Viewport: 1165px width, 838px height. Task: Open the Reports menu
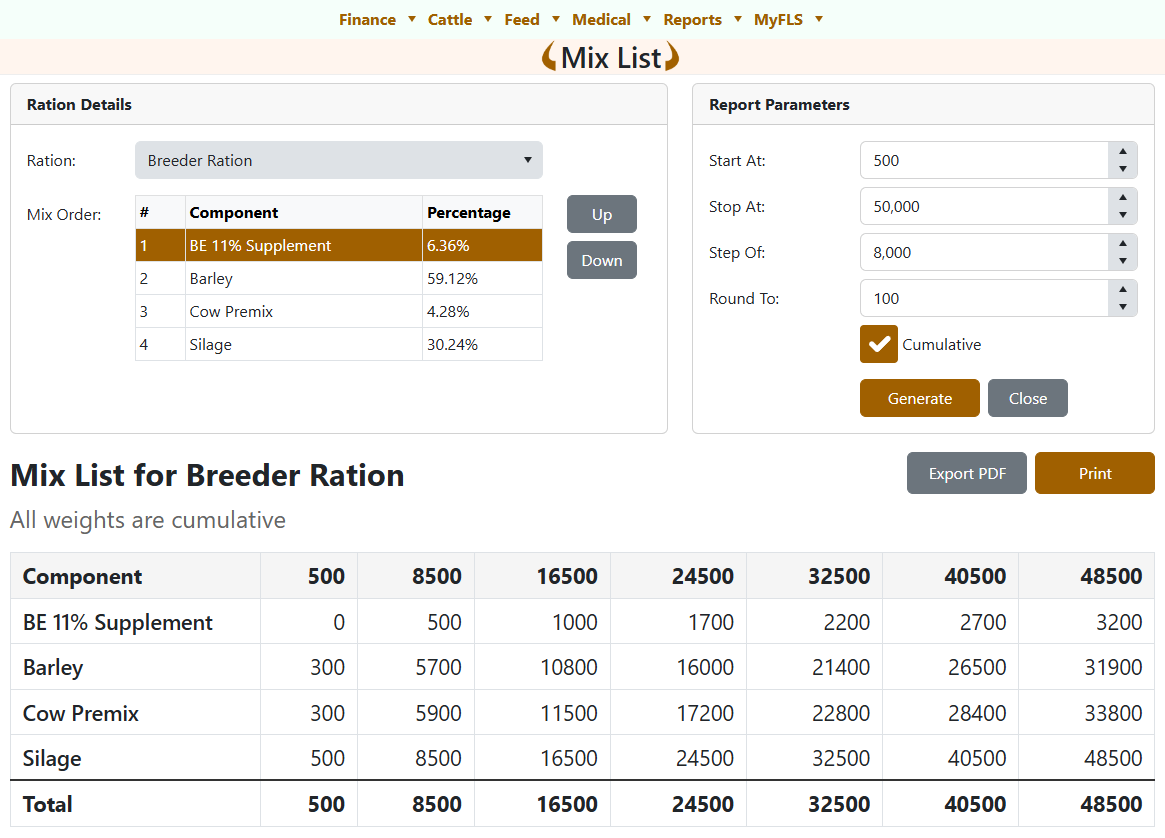click(x=702, y=20)
